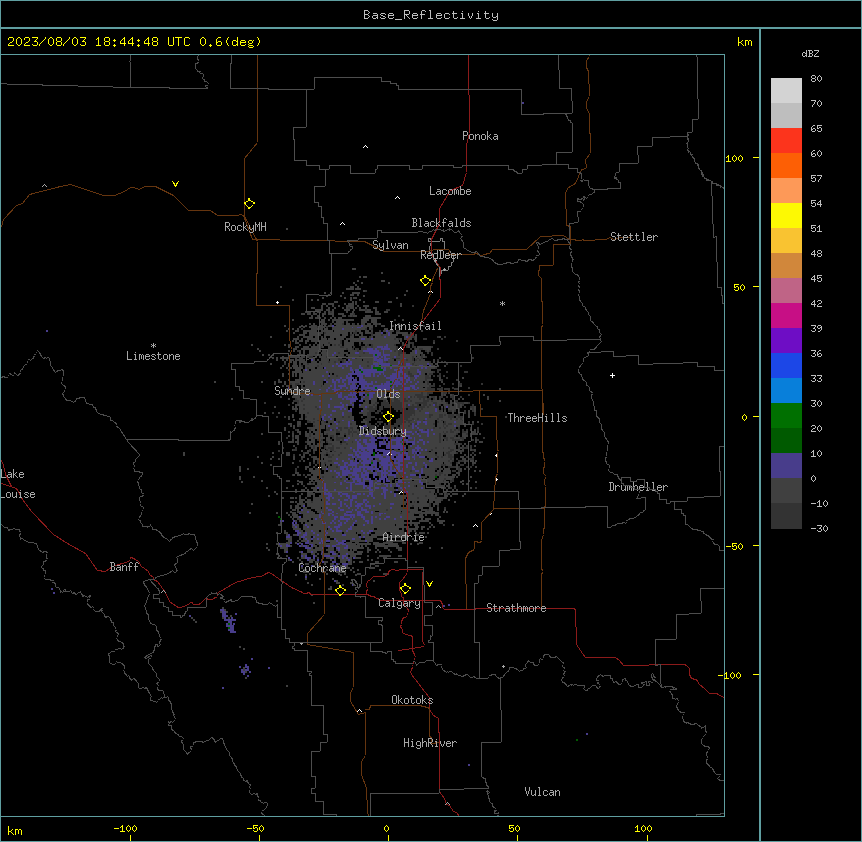
Task: Click the Didsbury label
Action: [383, 431]
